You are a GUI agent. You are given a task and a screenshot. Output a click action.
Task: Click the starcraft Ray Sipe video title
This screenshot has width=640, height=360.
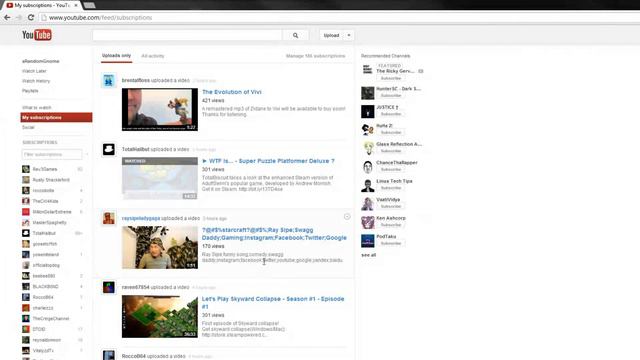[274, 234]
